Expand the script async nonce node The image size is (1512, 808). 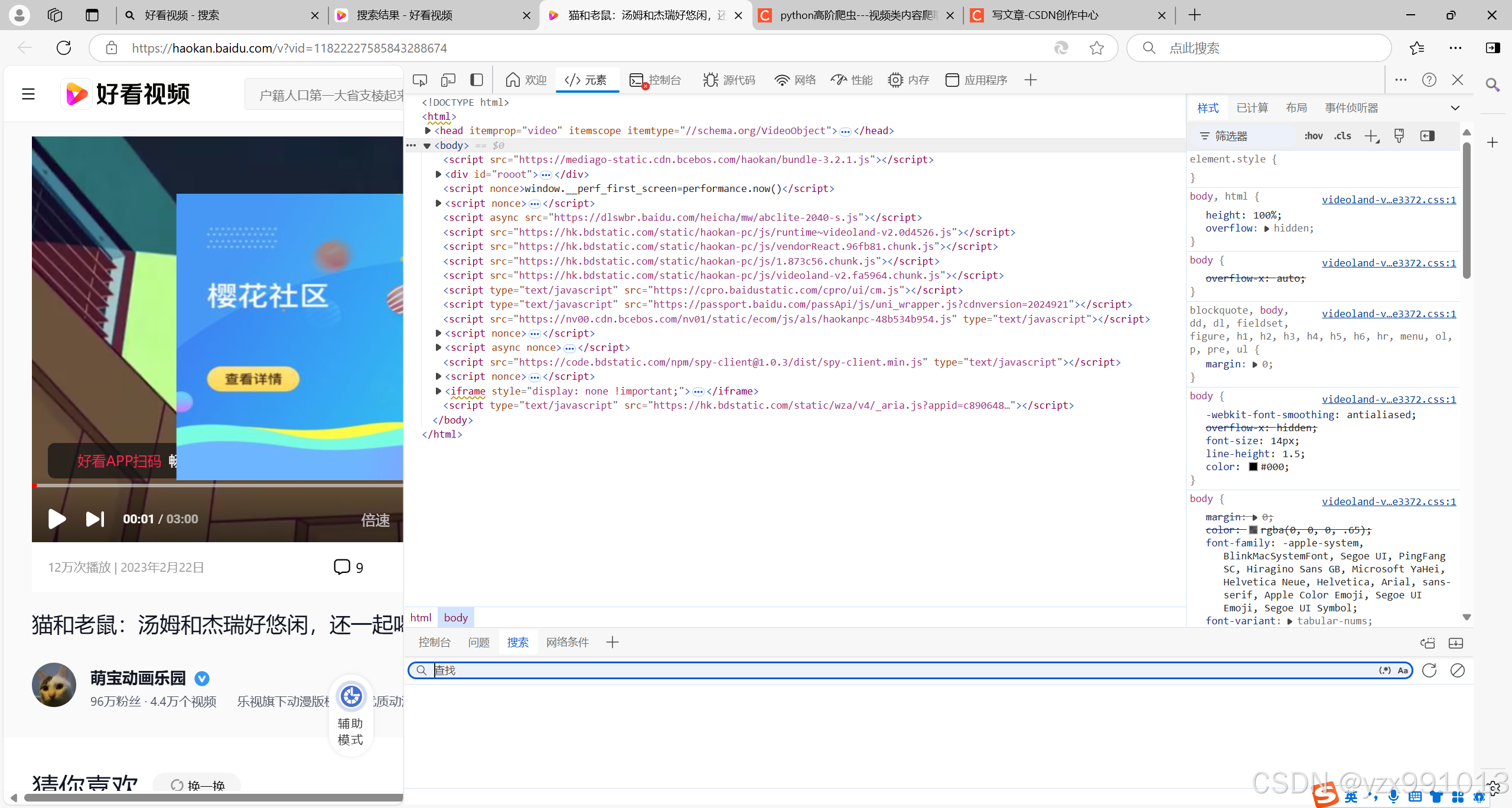click(x=438, y=347)
